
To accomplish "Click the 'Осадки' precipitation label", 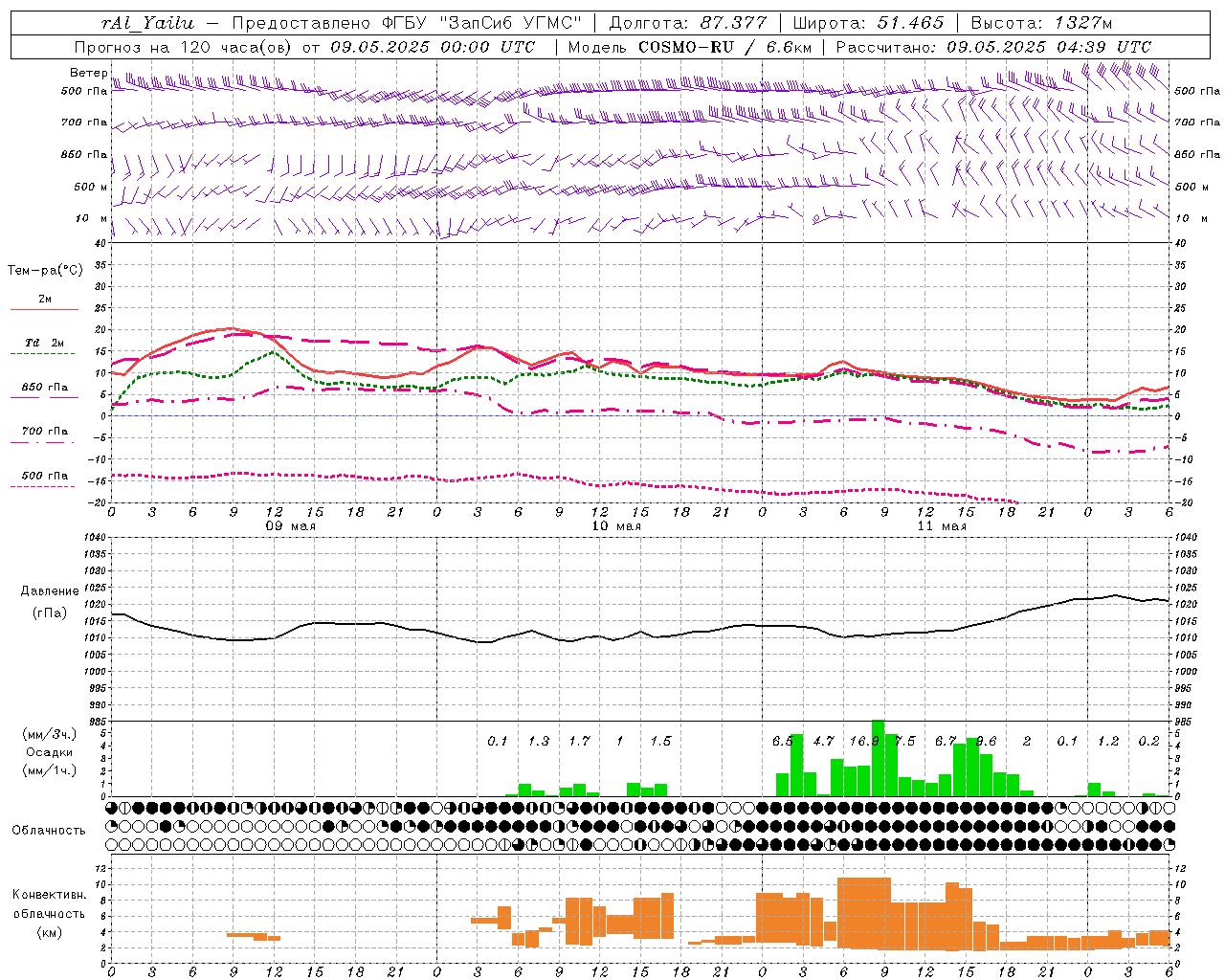I will coord(50,752).
